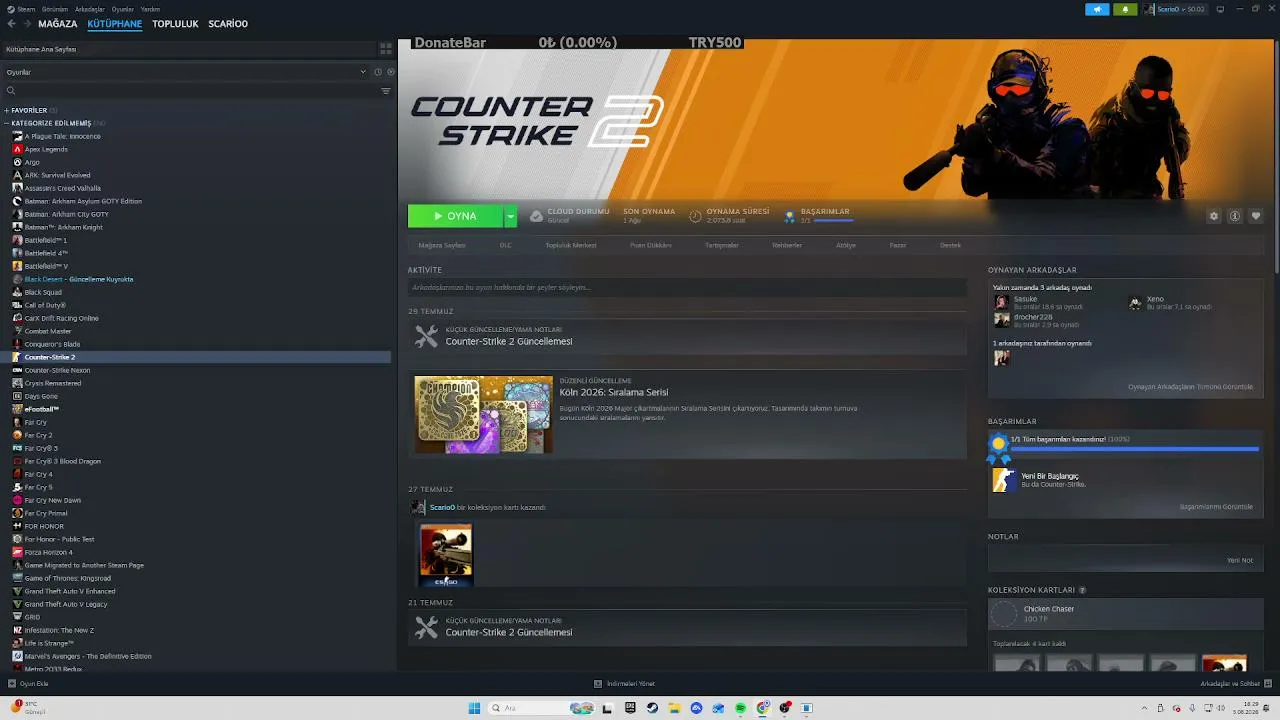Viewport: 1280px width, 720px height.
Task: Switch to the MAĞAZA tab
Action: click(58, 24)
